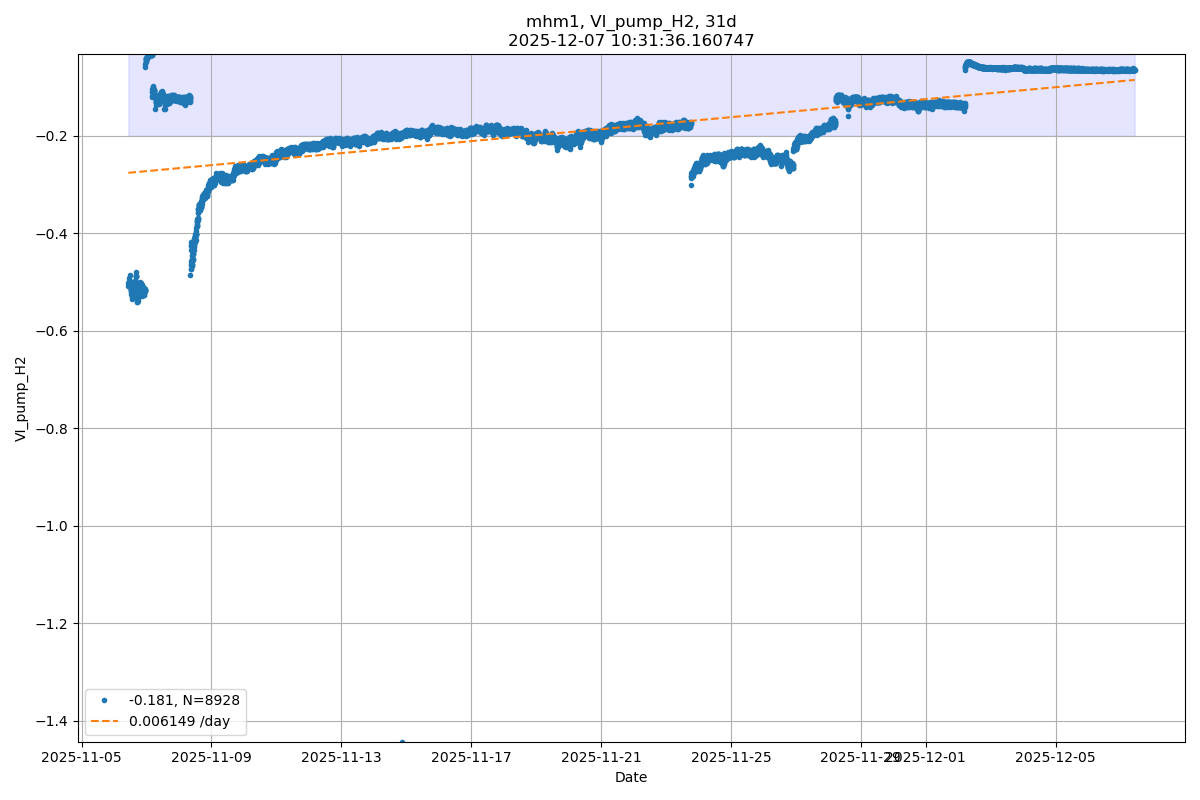Click the 2025-11-25 x-axis tick label

731,757
